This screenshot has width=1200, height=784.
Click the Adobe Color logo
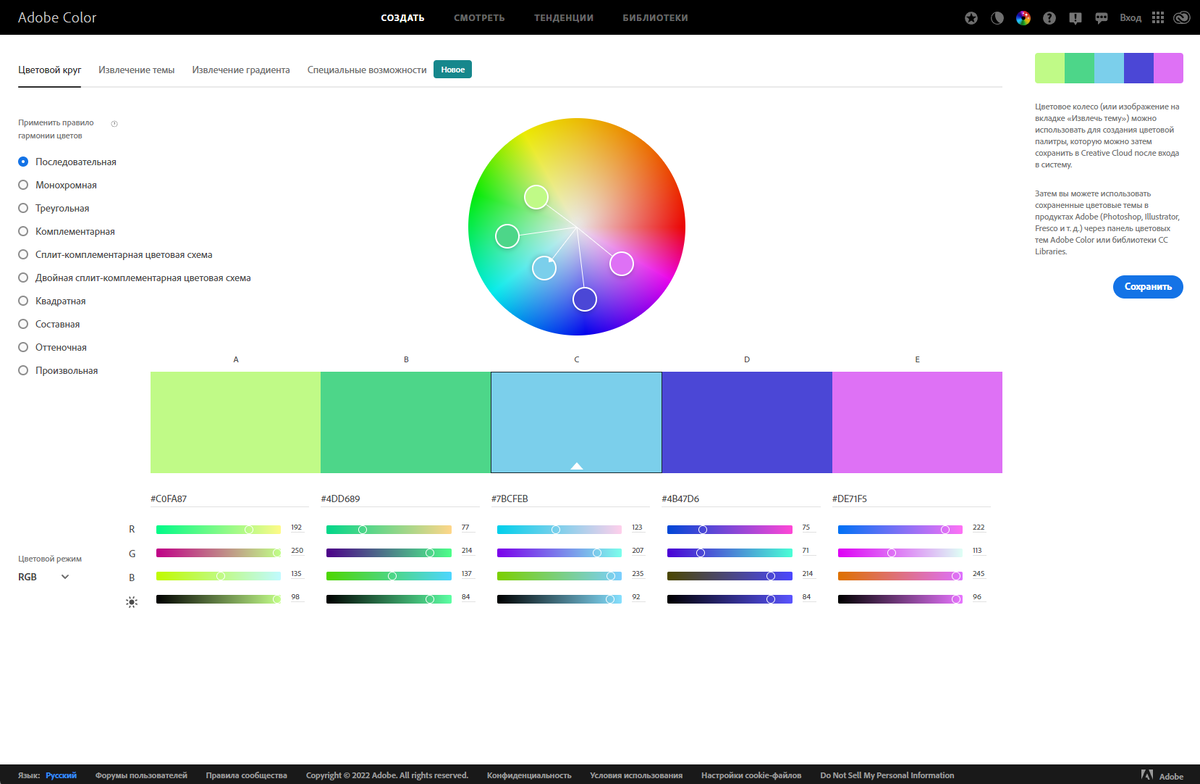[x=57, y=18]
